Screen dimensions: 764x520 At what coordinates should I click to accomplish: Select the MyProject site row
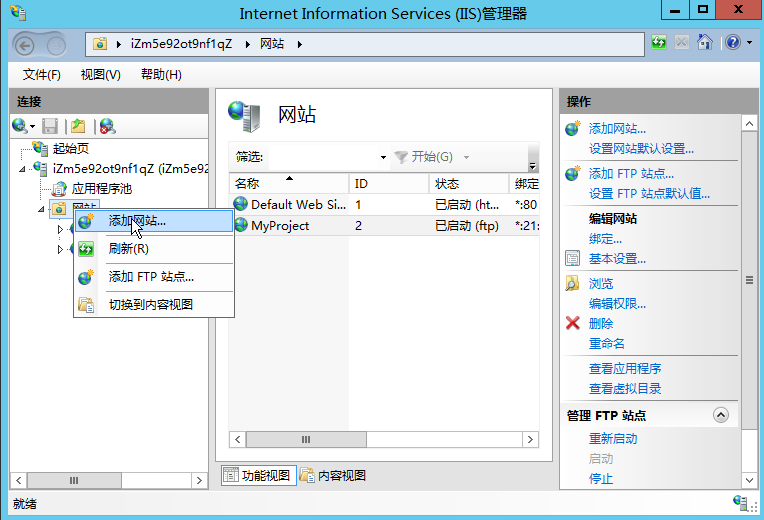(384, 226)
